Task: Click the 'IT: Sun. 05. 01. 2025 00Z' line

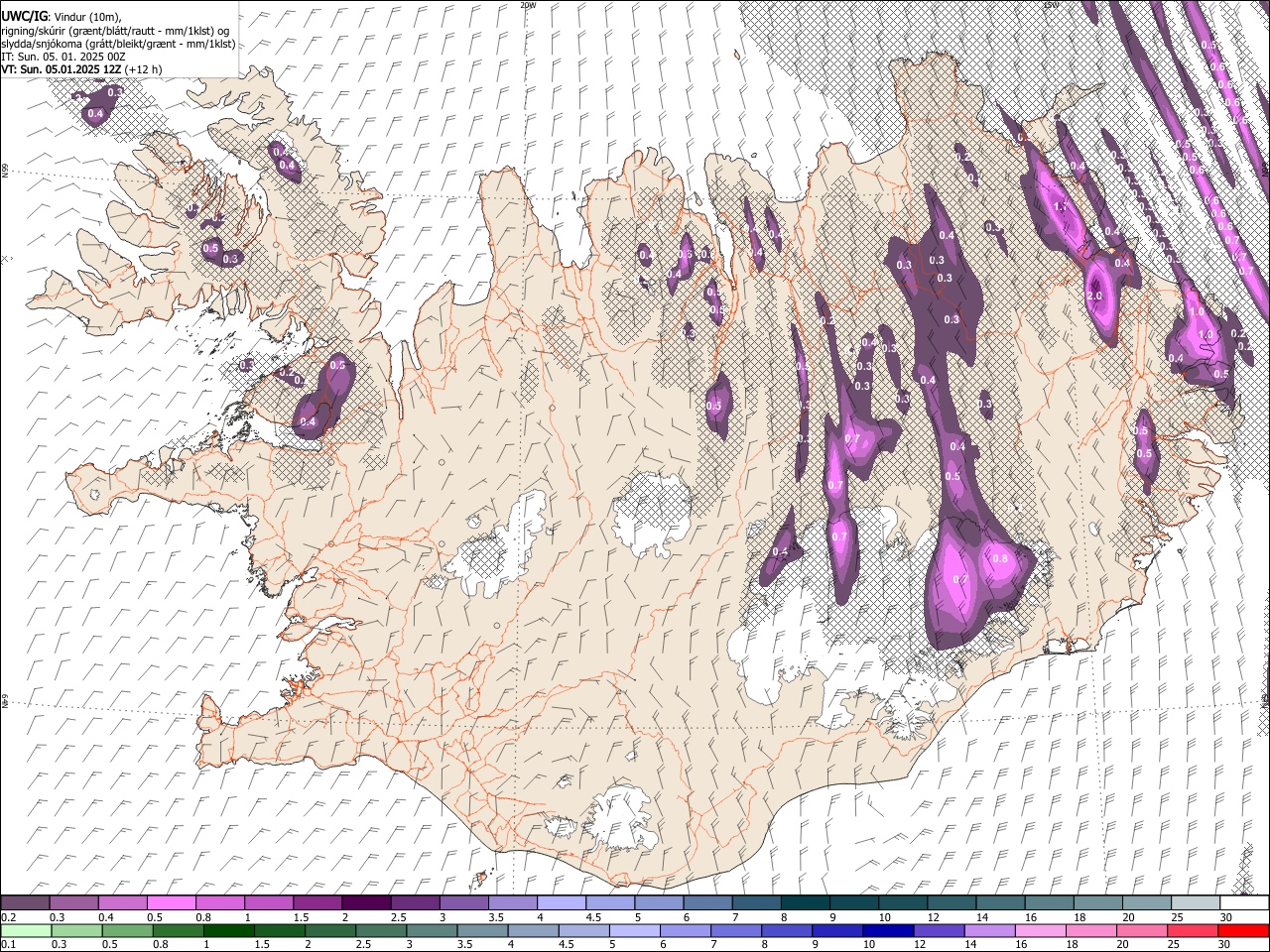Action: point(63,57)
